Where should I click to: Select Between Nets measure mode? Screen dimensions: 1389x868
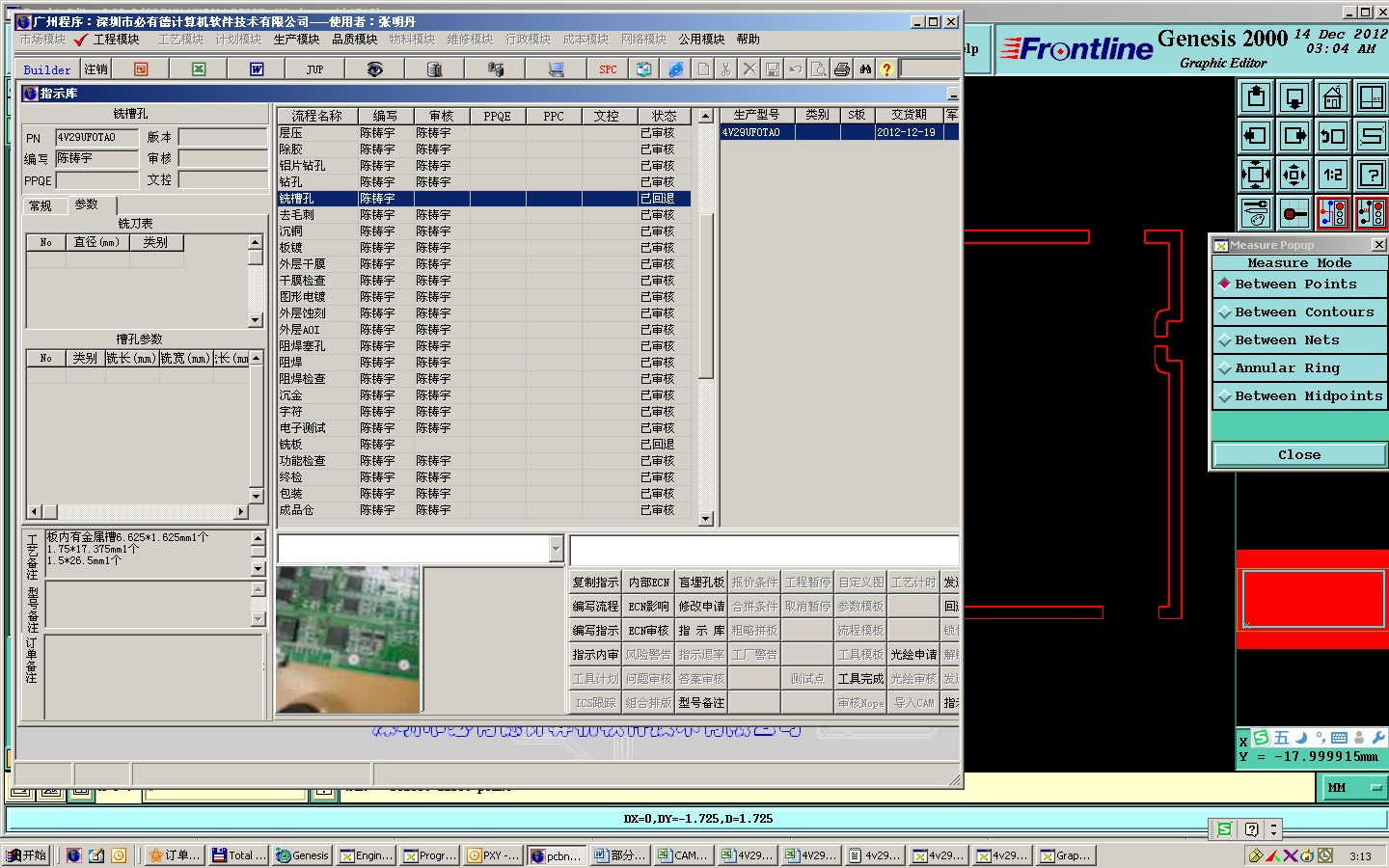coord(1299,340)
